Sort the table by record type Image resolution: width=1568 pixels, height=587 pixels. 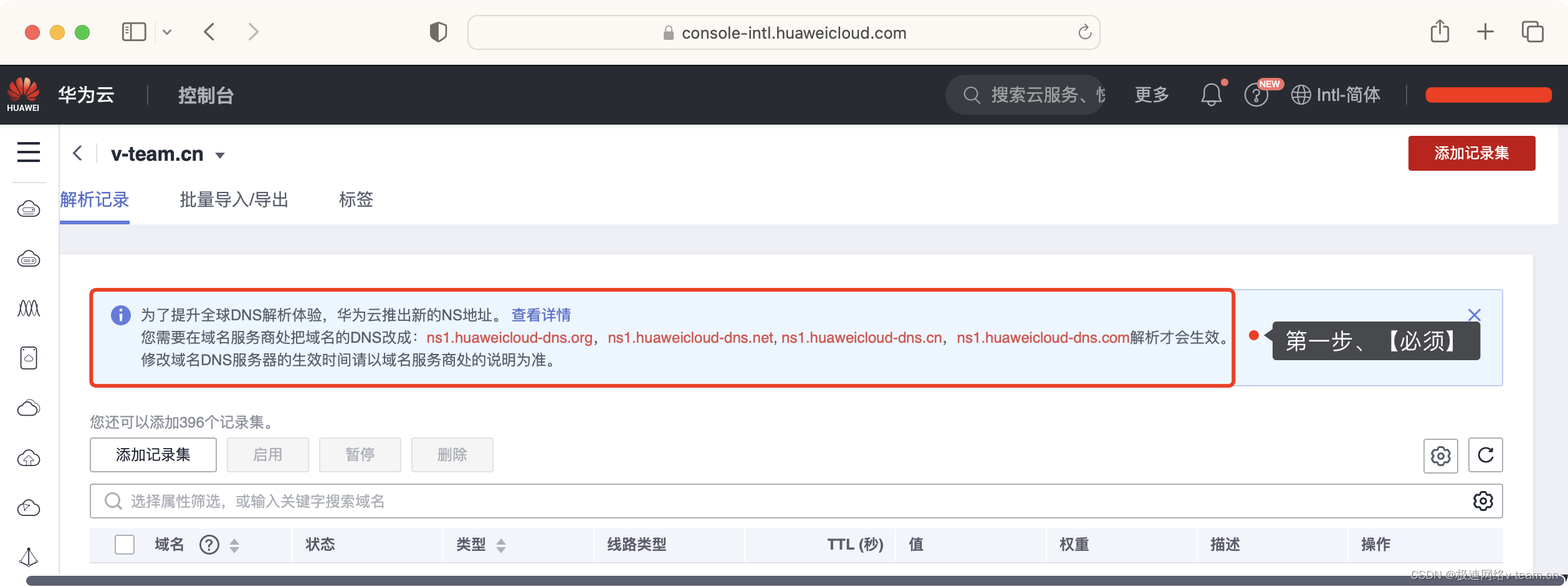click(501, 546)
